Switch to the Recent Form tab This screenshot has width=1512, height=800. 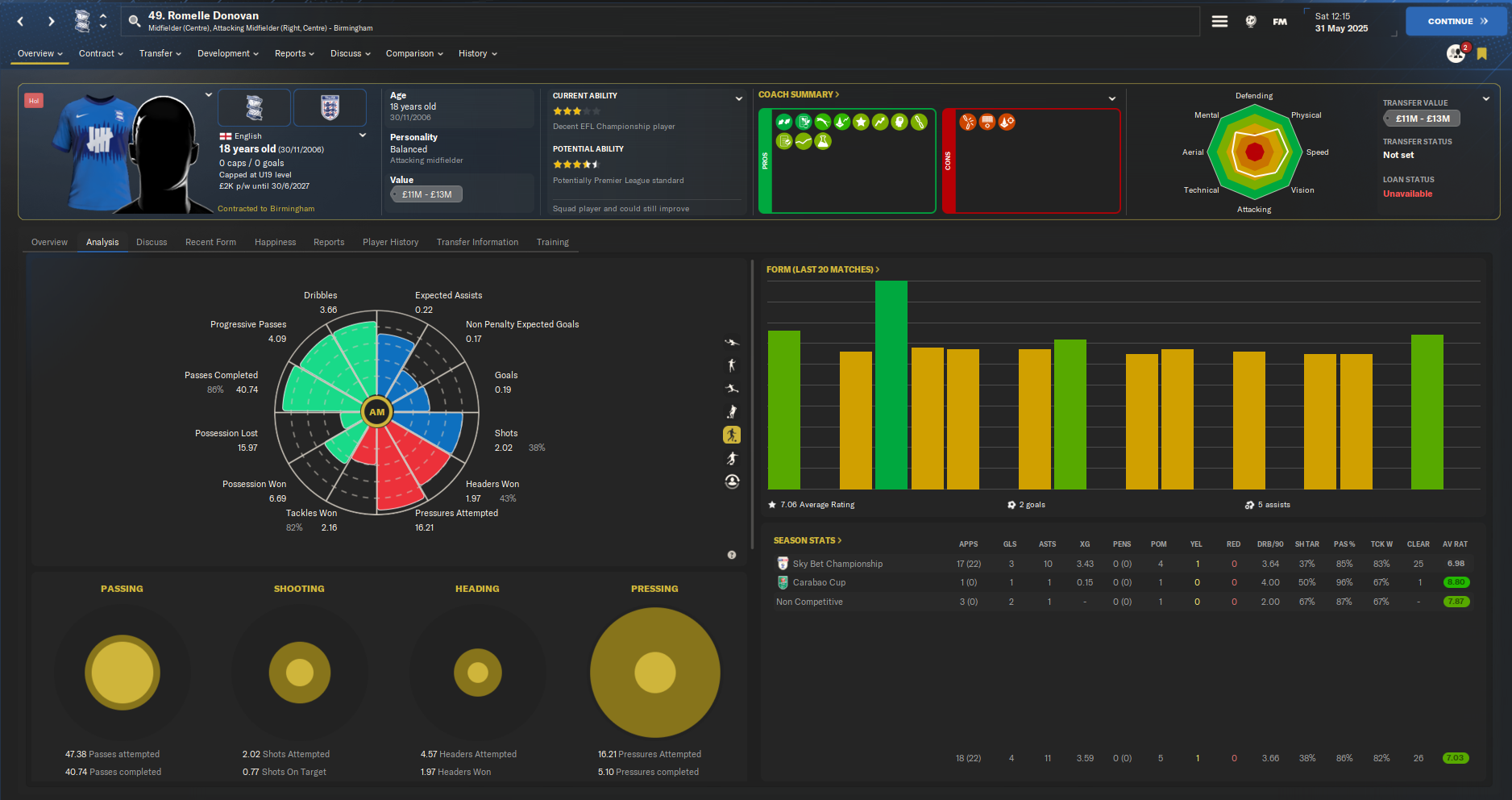coord(210,242)
